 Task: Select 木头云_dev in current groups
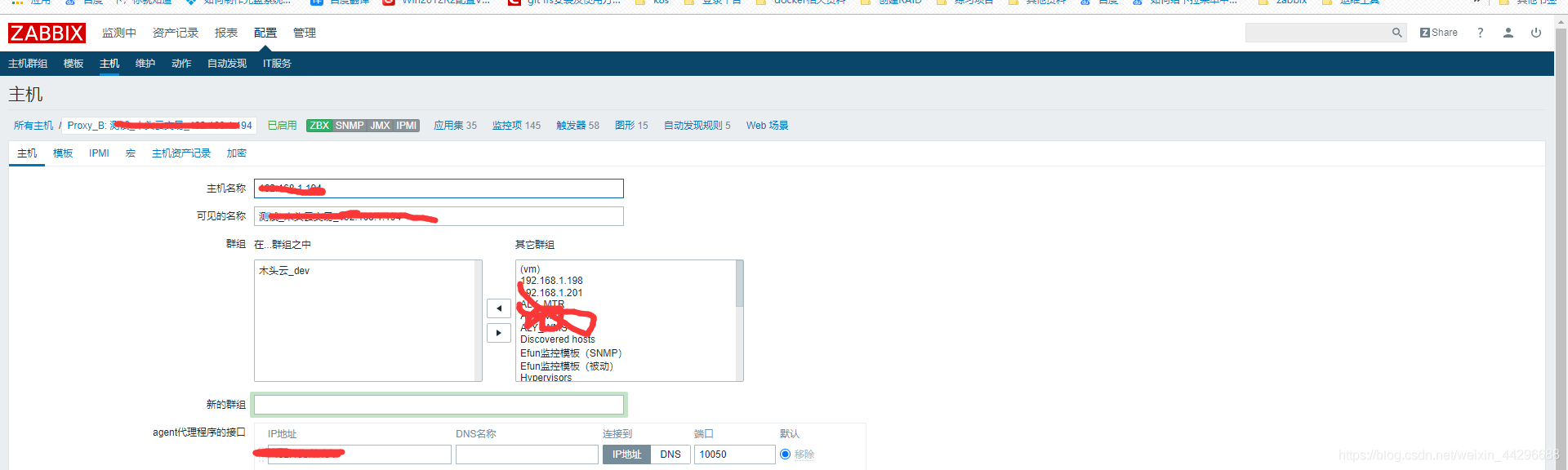(284, 271)
